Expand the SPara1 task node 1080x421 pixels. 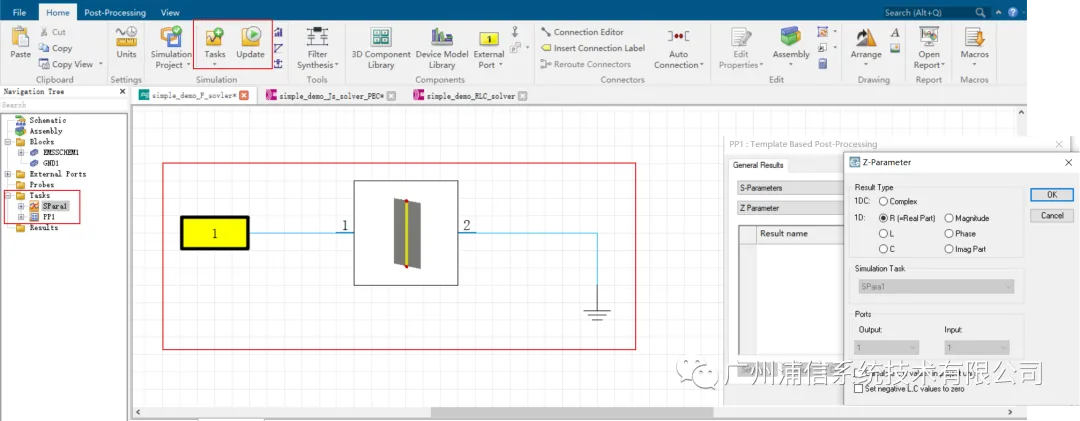(21, 206)
